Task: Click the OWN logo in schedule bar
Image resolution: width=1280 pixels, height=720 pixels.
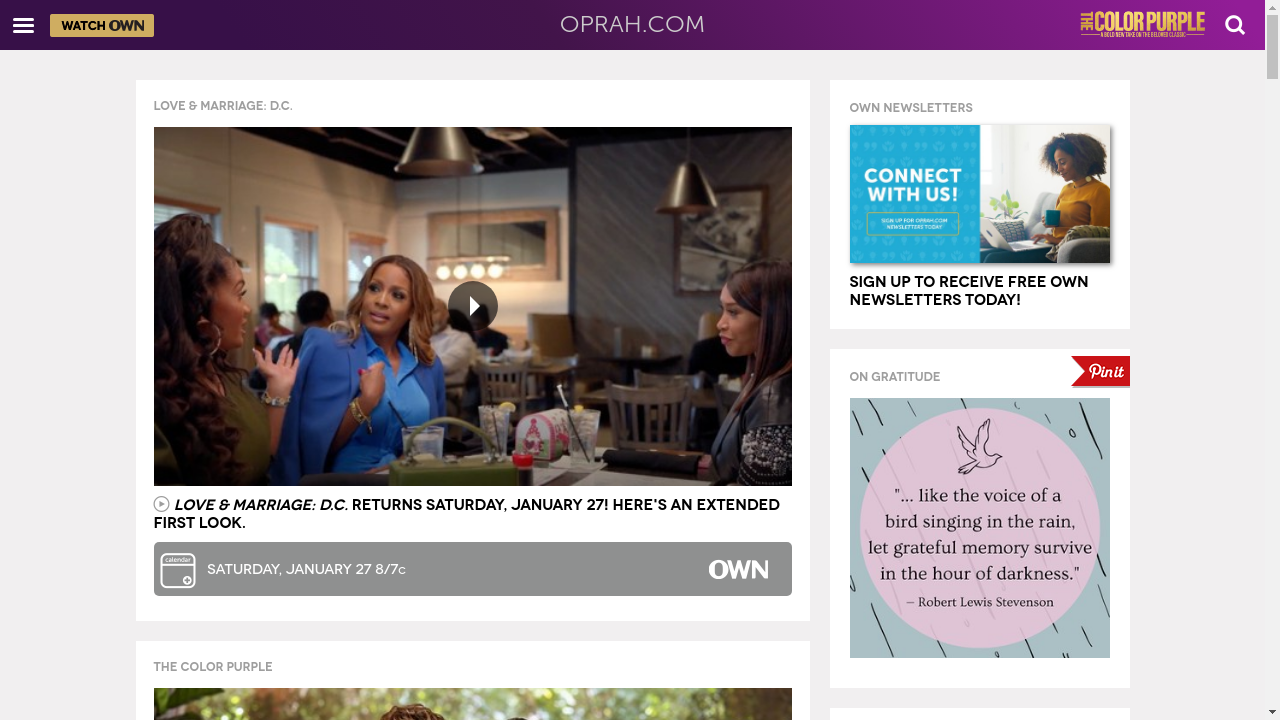Action: pos(739,569)
